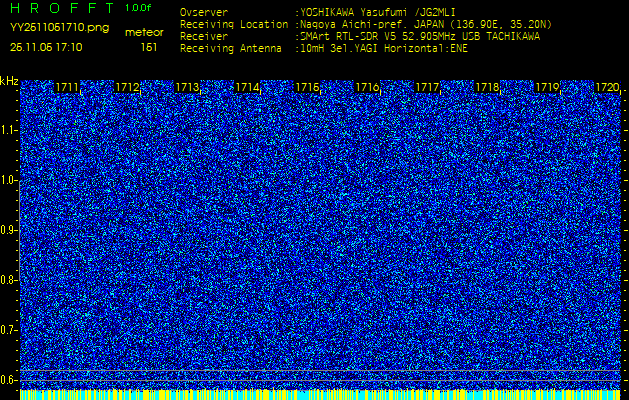Click the 1.1 kHz frequency tick label

pos(9,130)
